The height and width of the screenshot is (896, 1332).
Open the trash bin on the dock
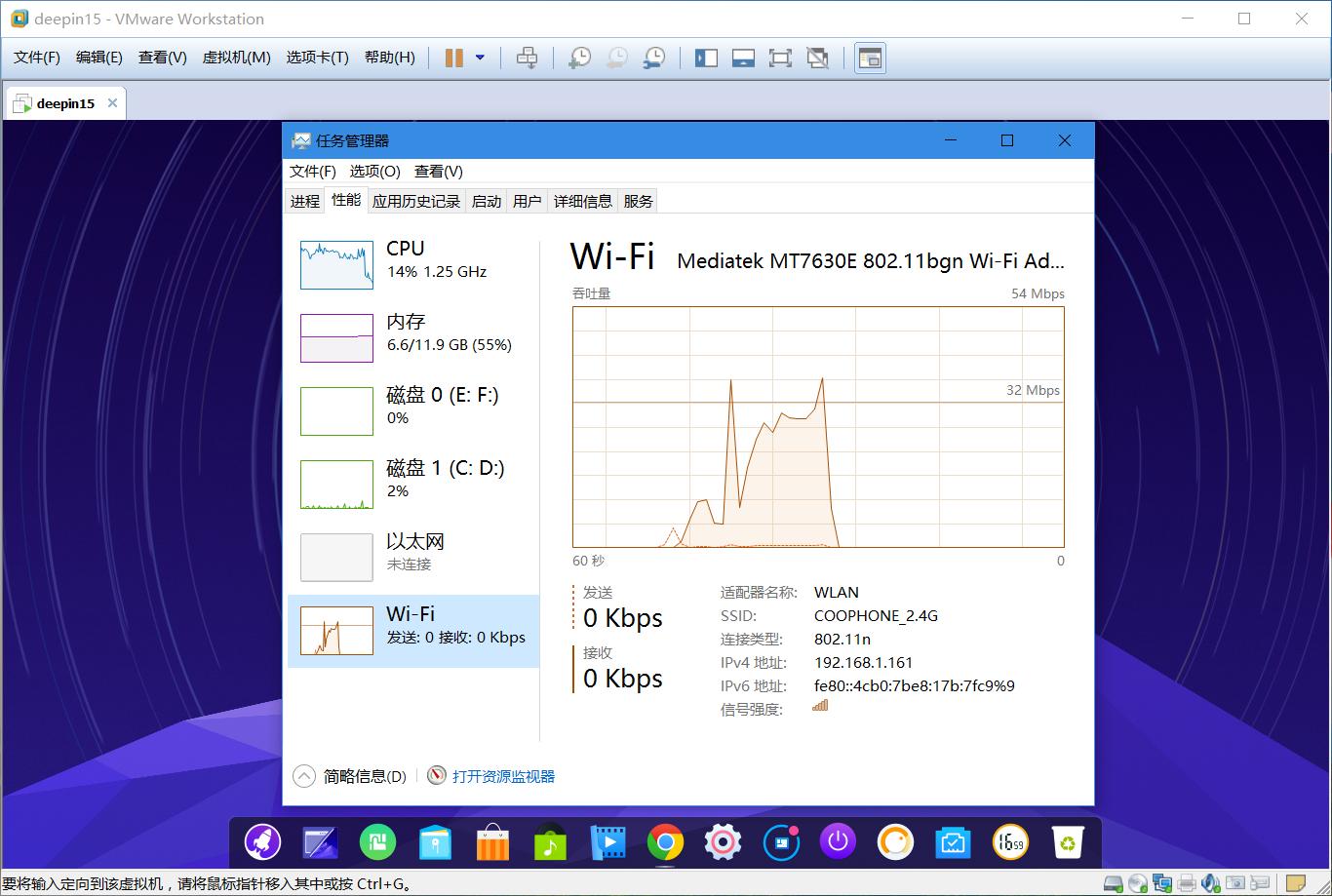(x=1068, y=840)
